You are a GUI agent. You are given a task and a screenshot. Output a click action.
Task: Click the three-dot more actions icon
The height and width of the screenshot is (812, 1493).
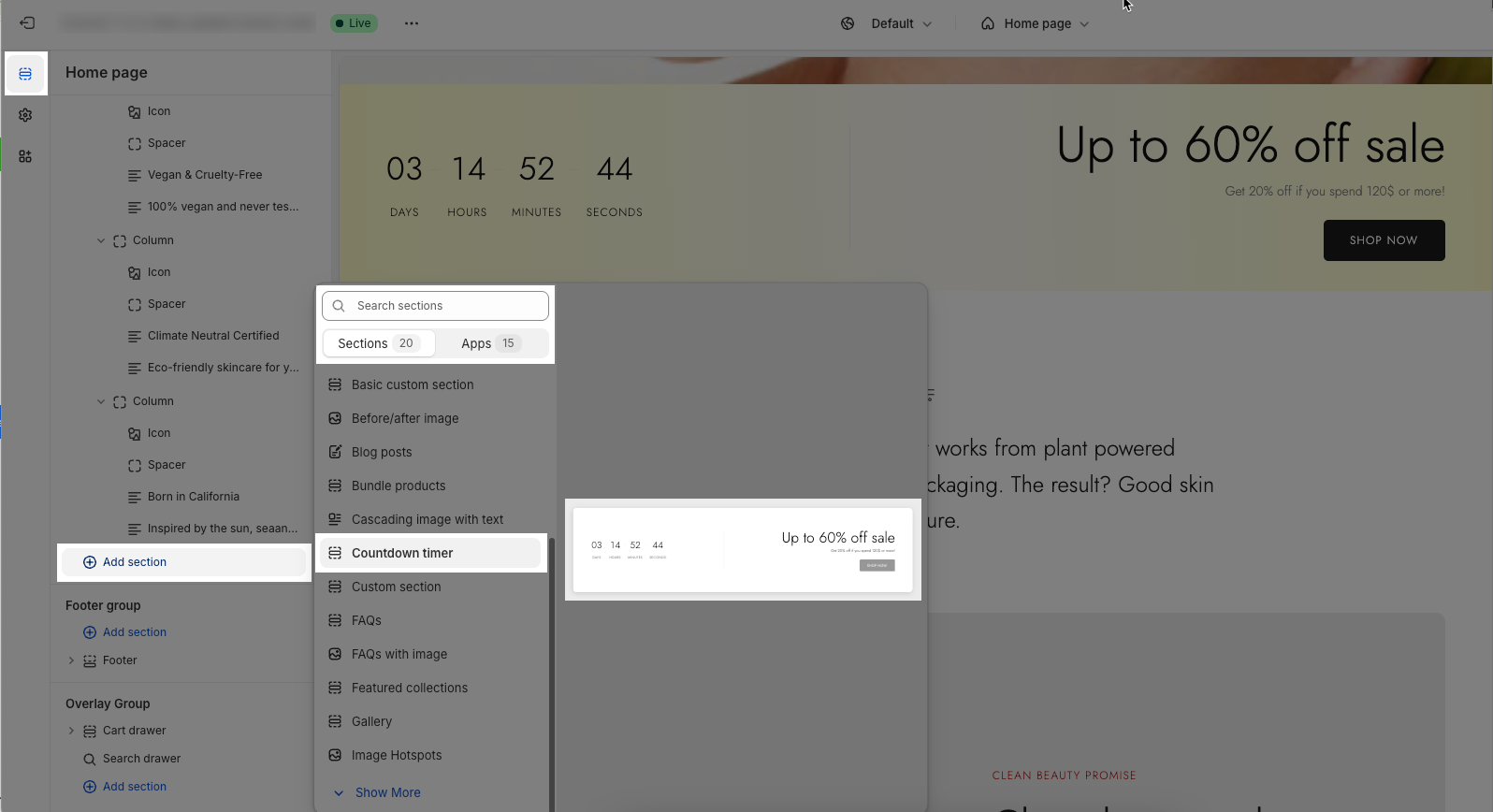412,23
